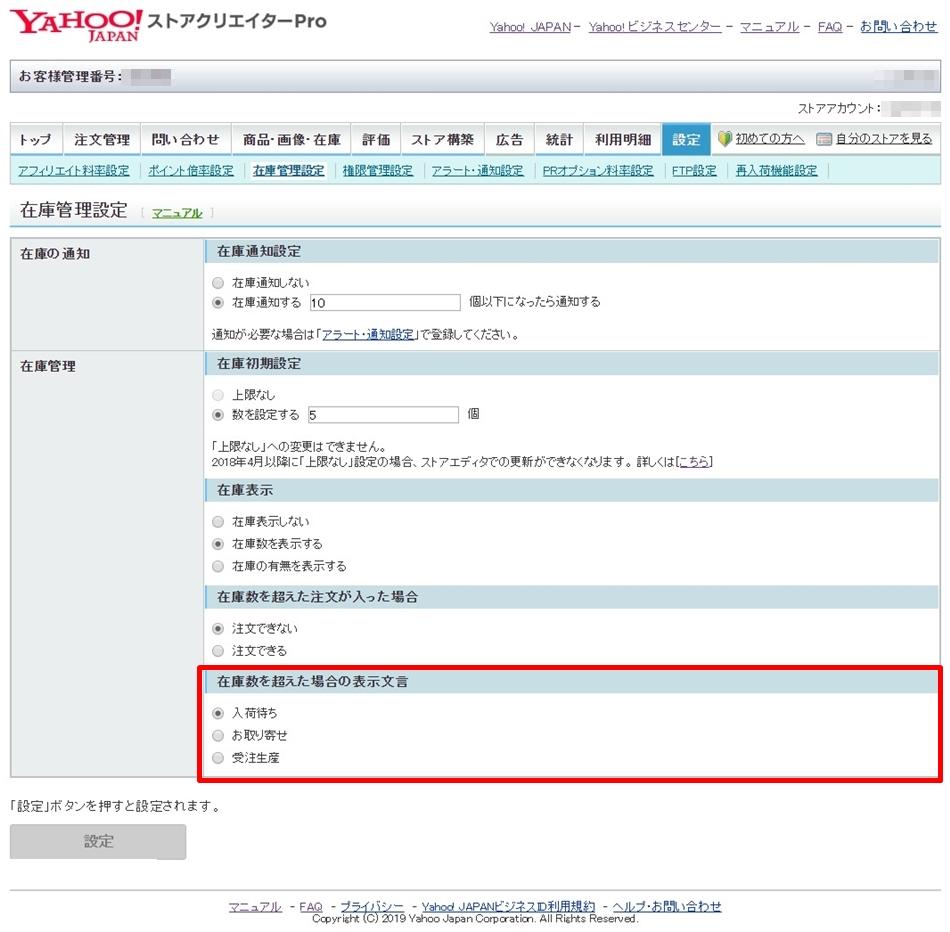Click the store view window icon
The image size is (950, 932).
[x=823, y=139]
